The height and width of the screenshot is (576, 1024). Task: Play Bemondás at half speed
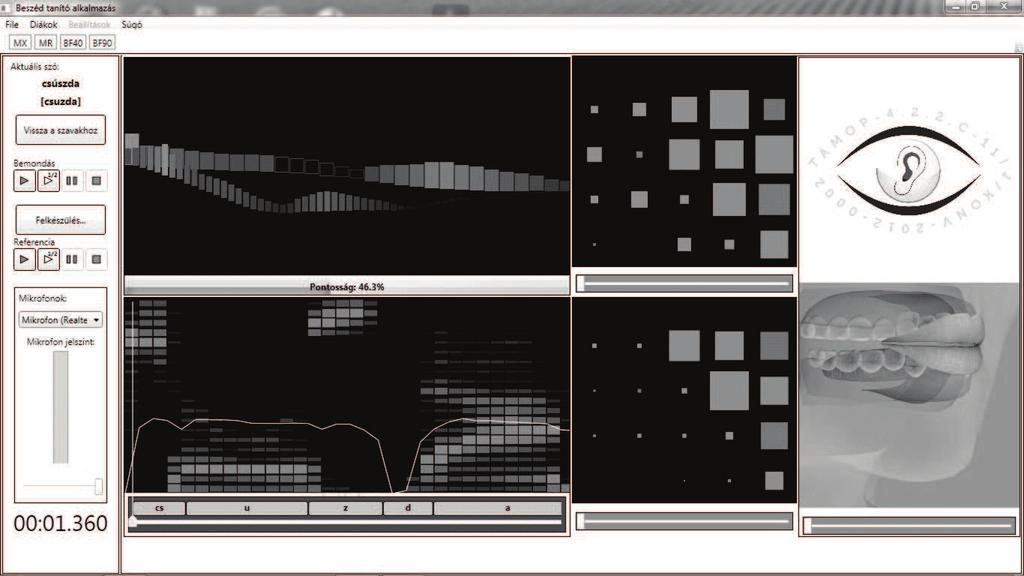point(48,181)
